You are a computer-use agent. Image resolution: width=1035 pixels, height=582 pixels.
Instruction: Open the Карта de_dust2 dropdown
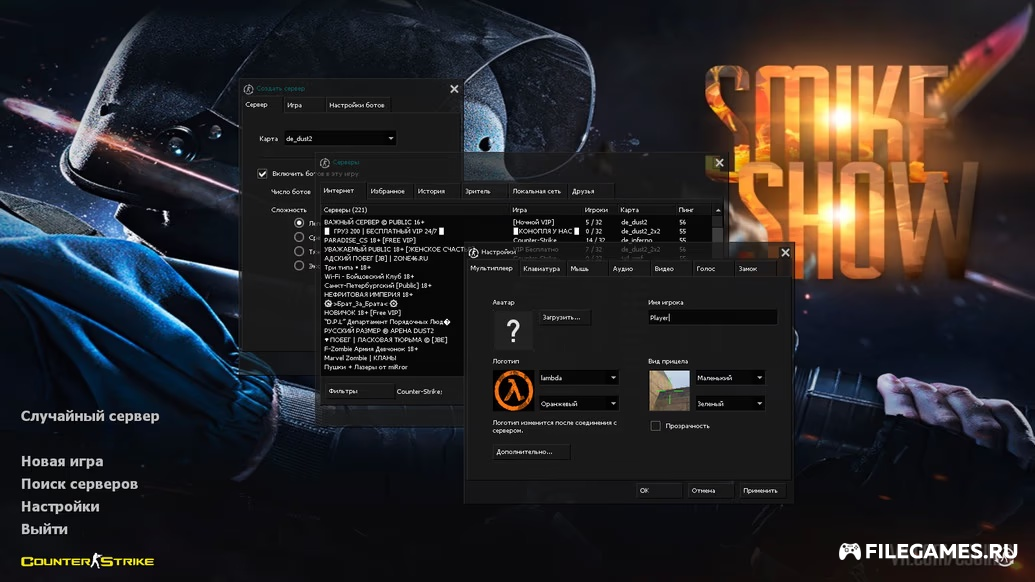[340, 139]
